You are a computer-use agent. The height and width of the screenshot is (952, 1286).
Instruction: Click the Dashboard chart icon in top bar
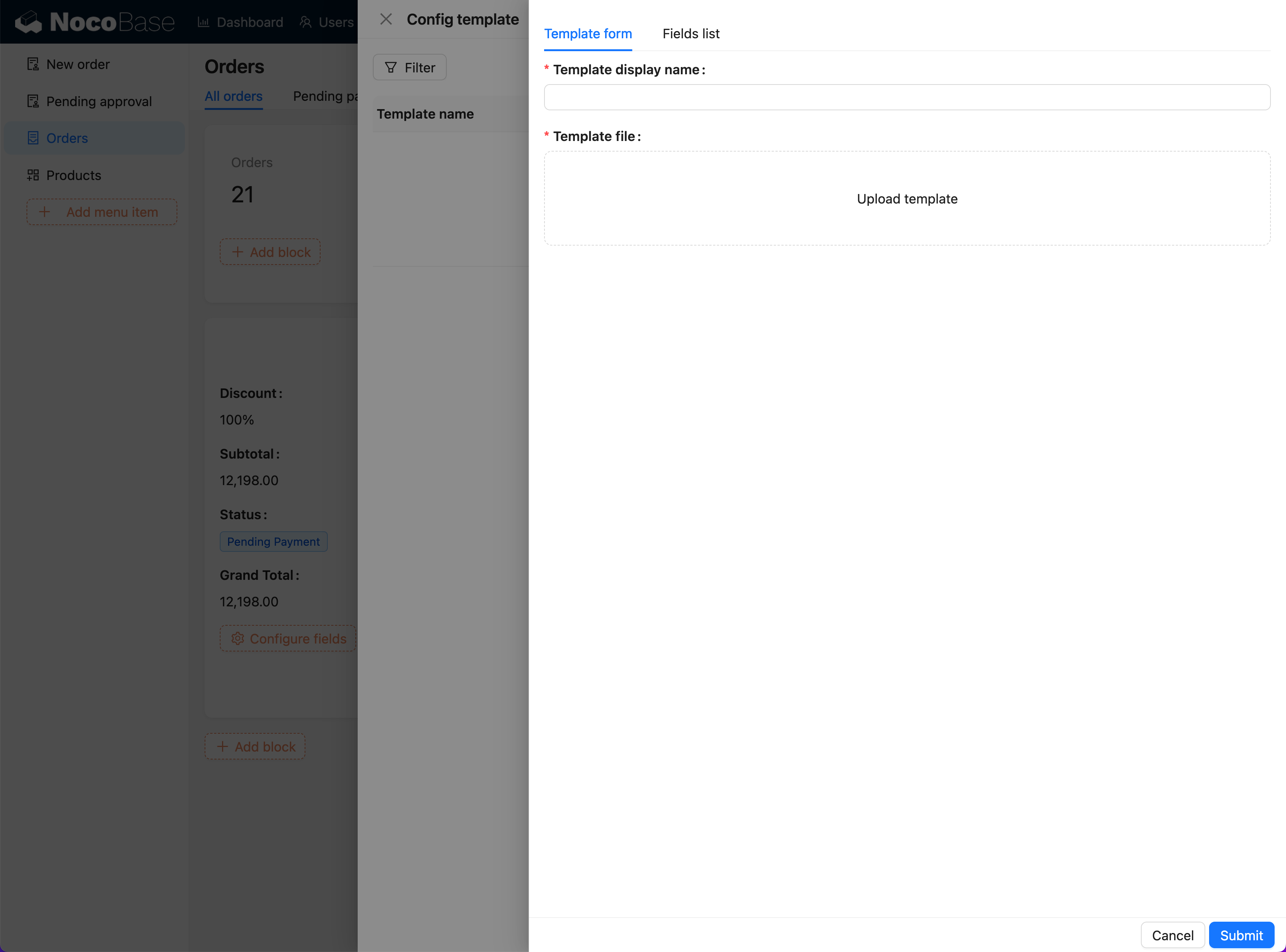pyautogui.click(x=203, y=22)
